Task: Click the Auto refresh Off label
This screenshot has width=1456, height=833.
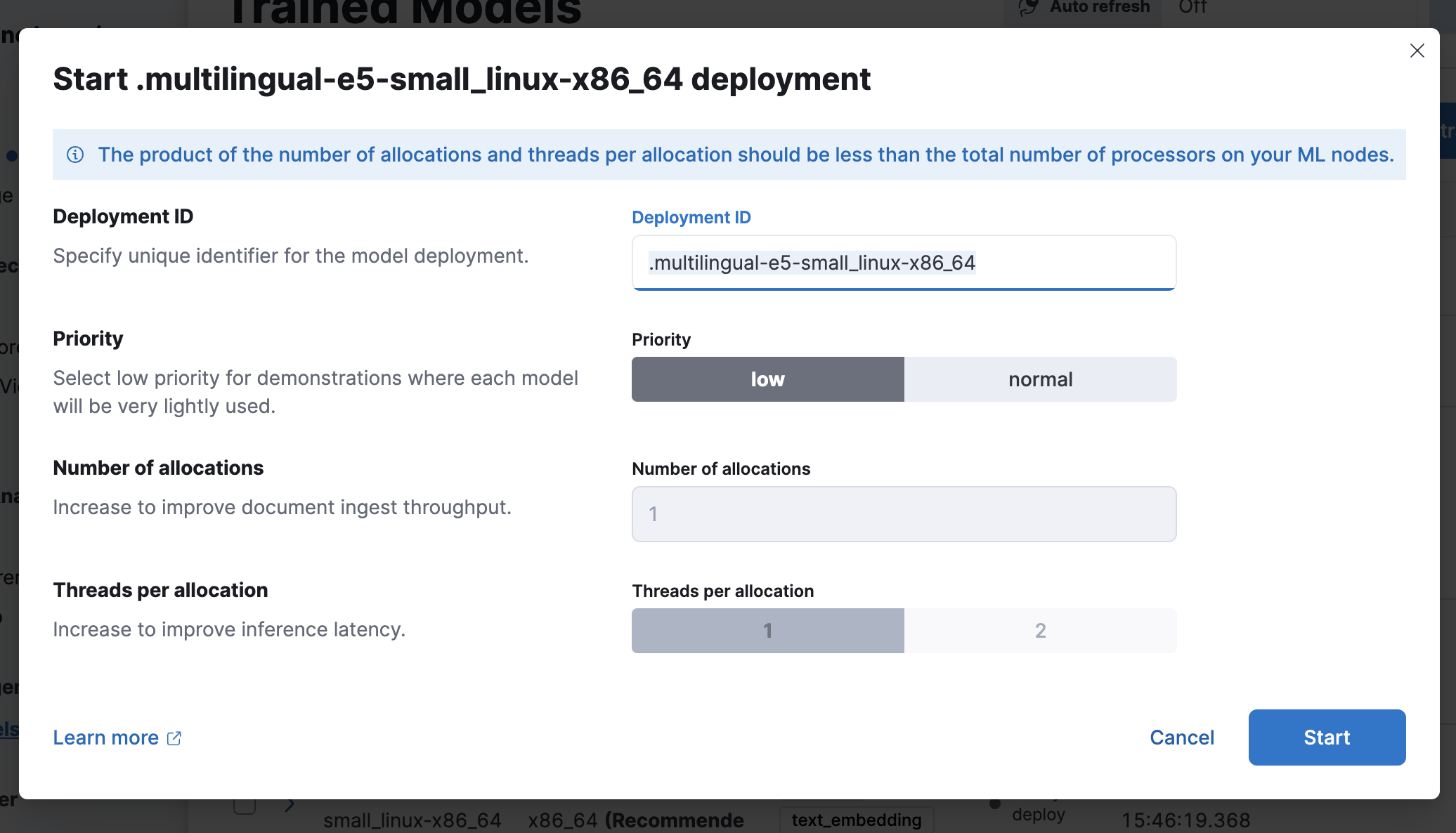Action: [1192, 7]
